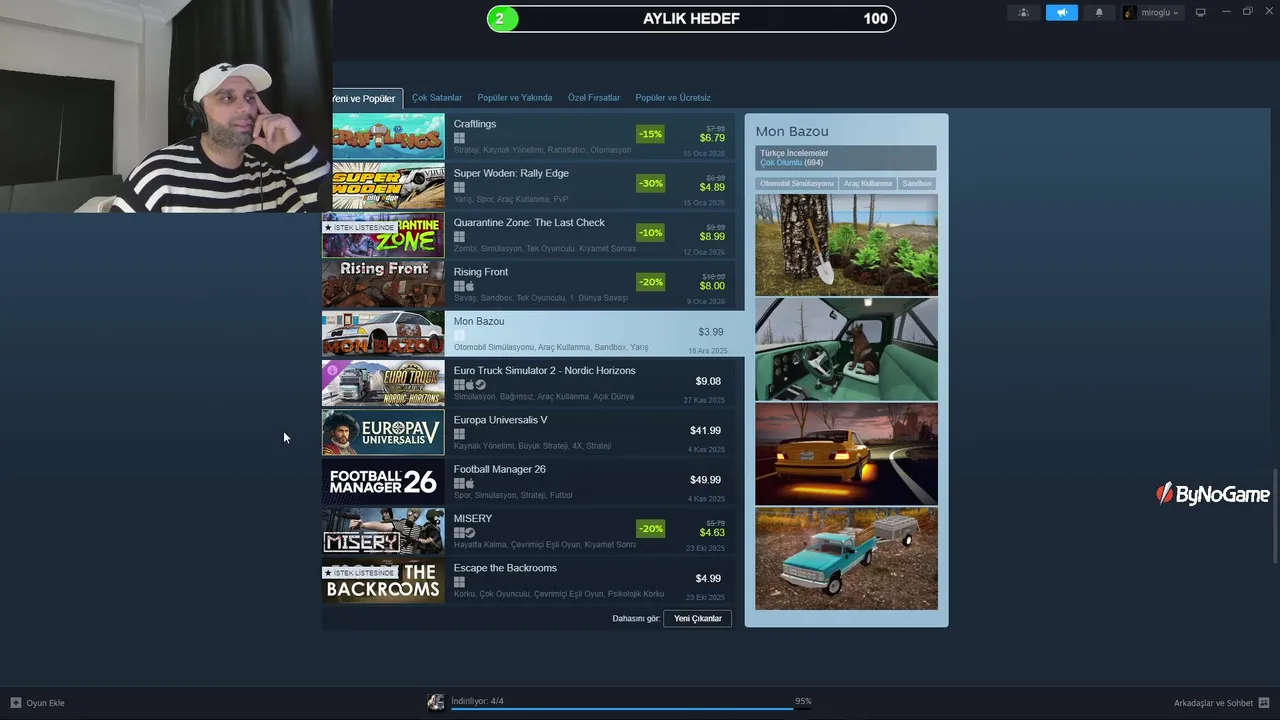Open the Türkçe İncelemeler review summary box

[846, 158]
